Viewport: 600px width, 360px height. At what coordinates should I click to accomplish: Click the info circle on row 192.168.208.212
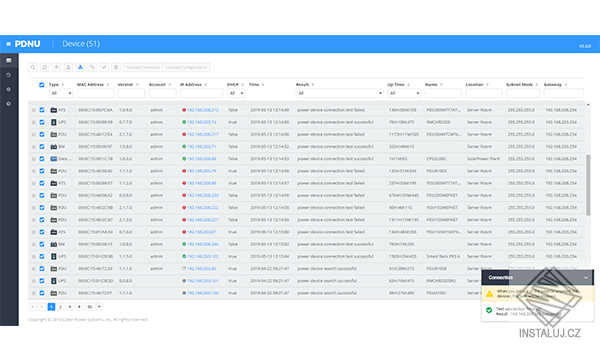(34, 110)
